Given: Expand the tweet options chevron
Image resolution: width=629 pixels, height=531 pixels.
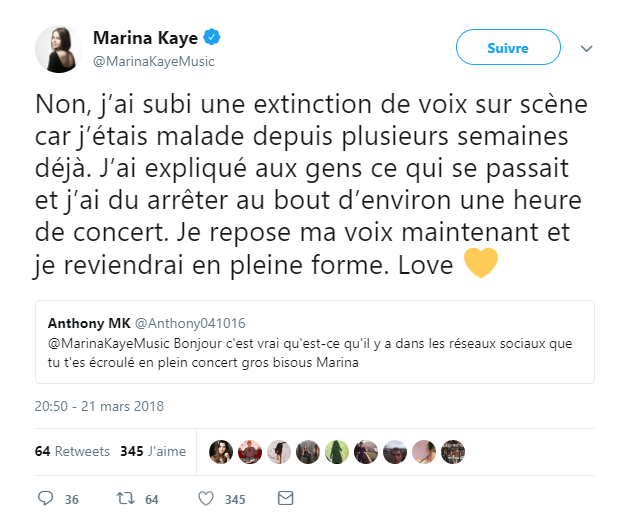Looking at the screenshot, I should pyautogui.click(x=587, y=48).
